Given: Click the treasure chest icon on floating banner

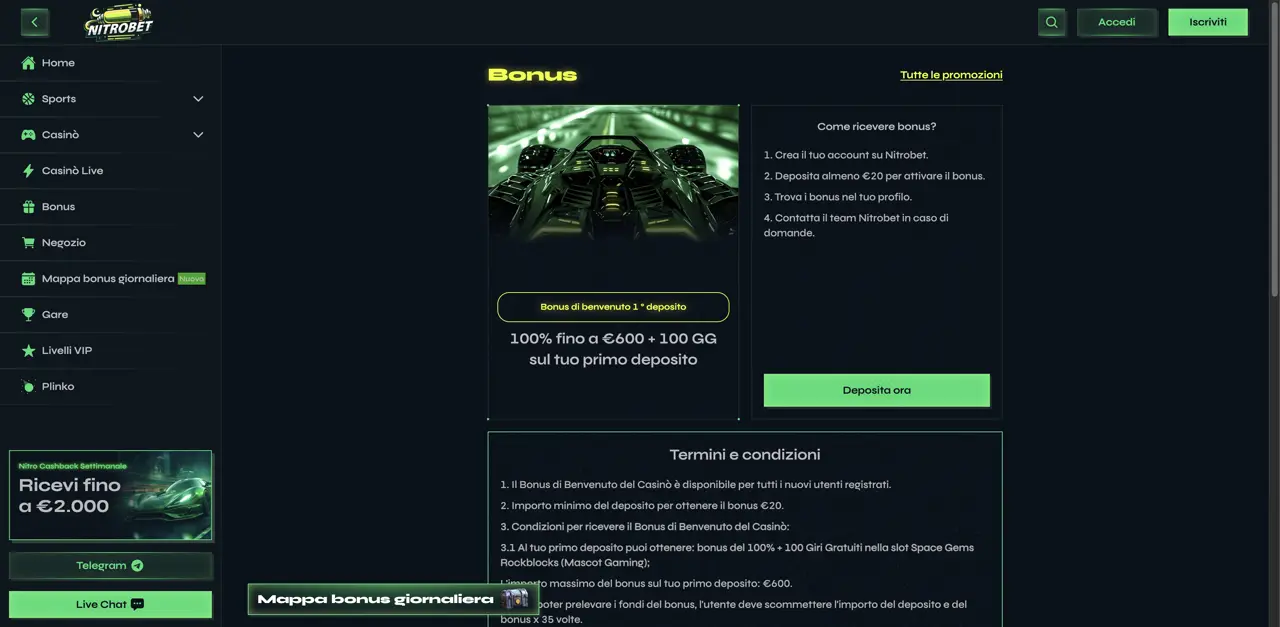Looking at the screenshot, I should [x=515, y=599].
